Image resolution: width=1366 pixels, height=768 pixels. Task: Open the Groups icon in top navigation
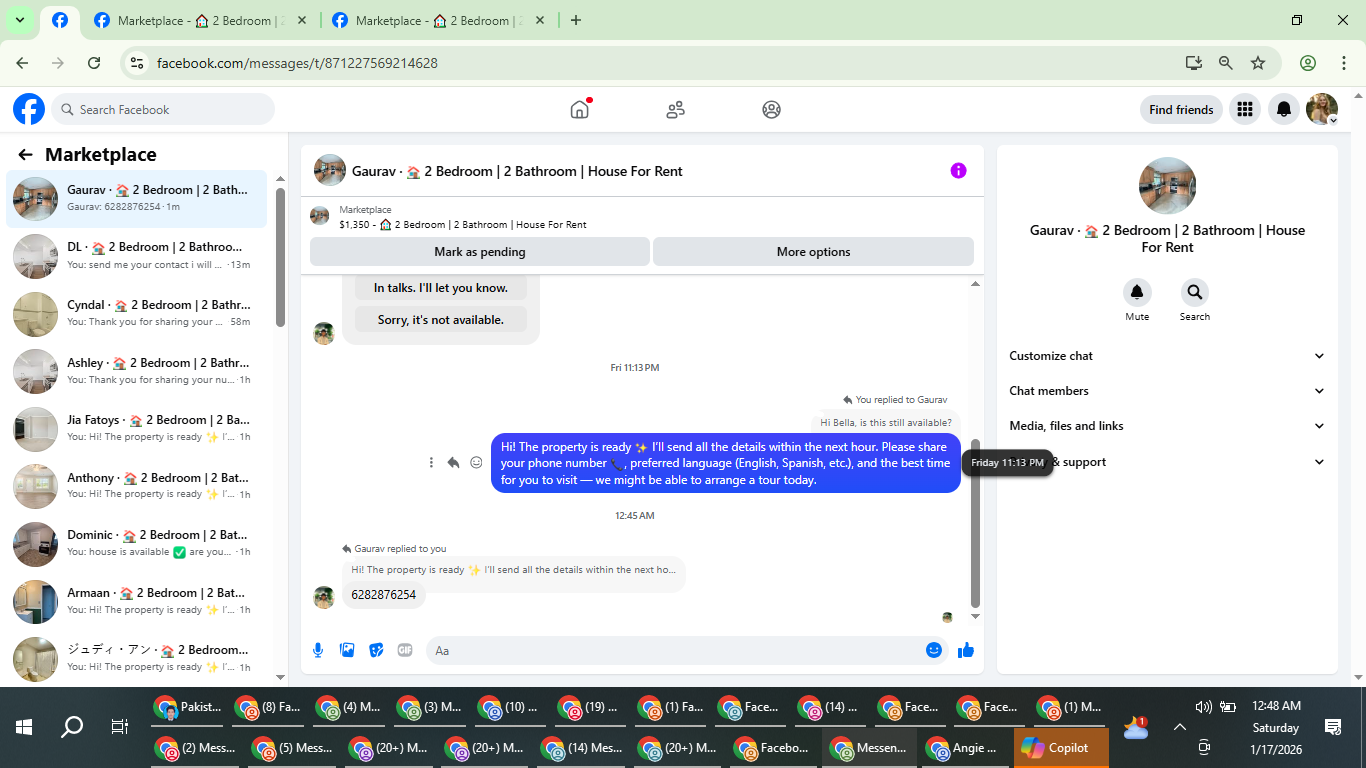point(771,109)
